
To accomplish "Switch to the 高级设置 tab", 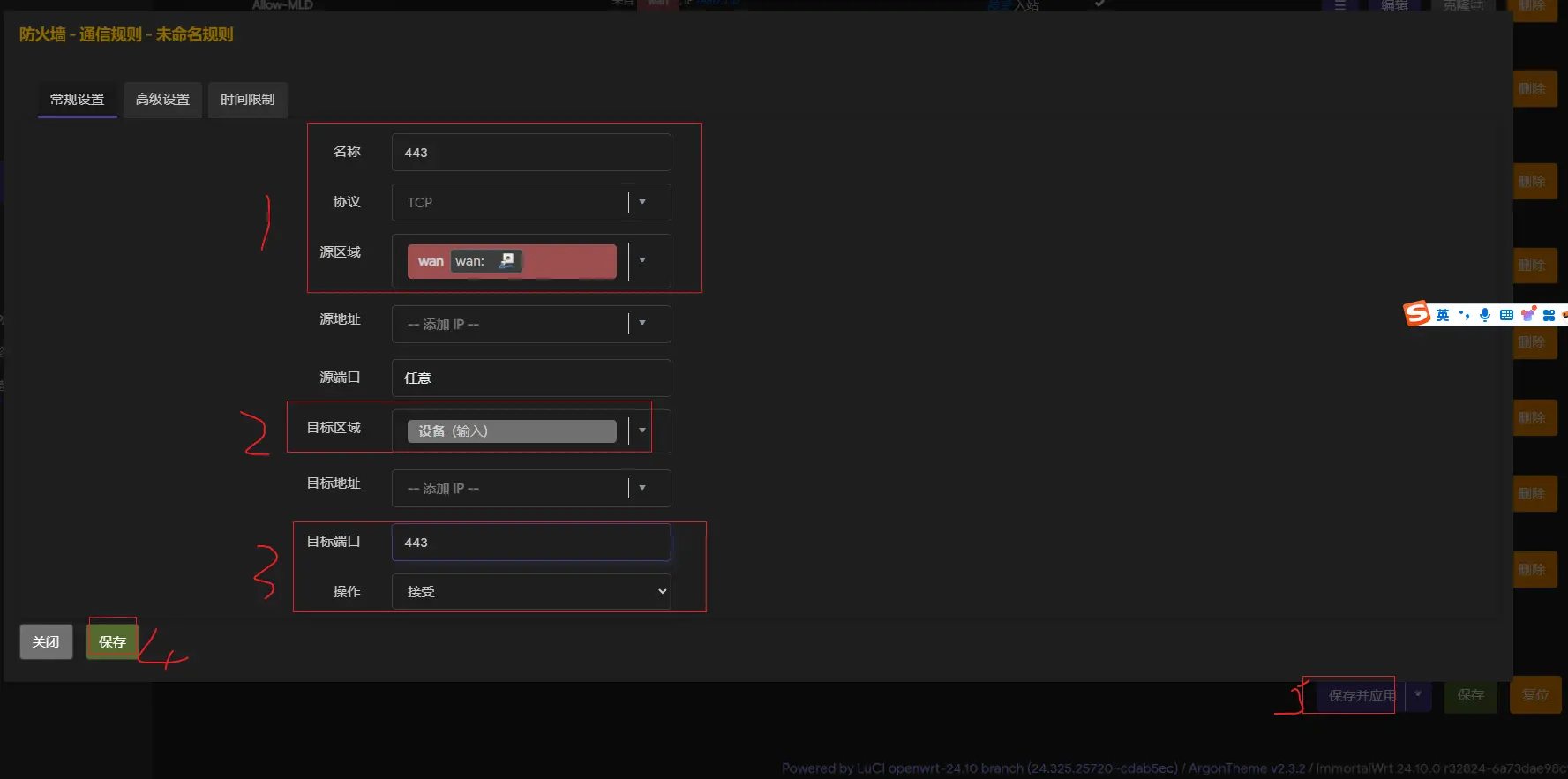I will tap(162, 100).
